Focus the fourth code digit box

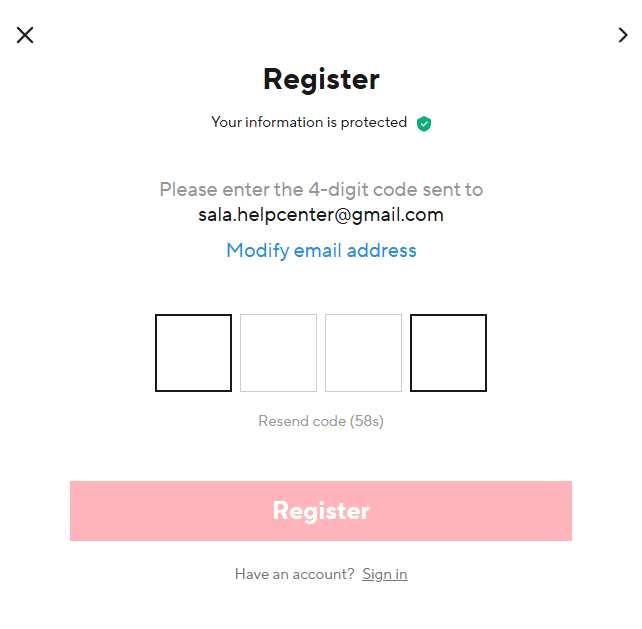point(448,353)
